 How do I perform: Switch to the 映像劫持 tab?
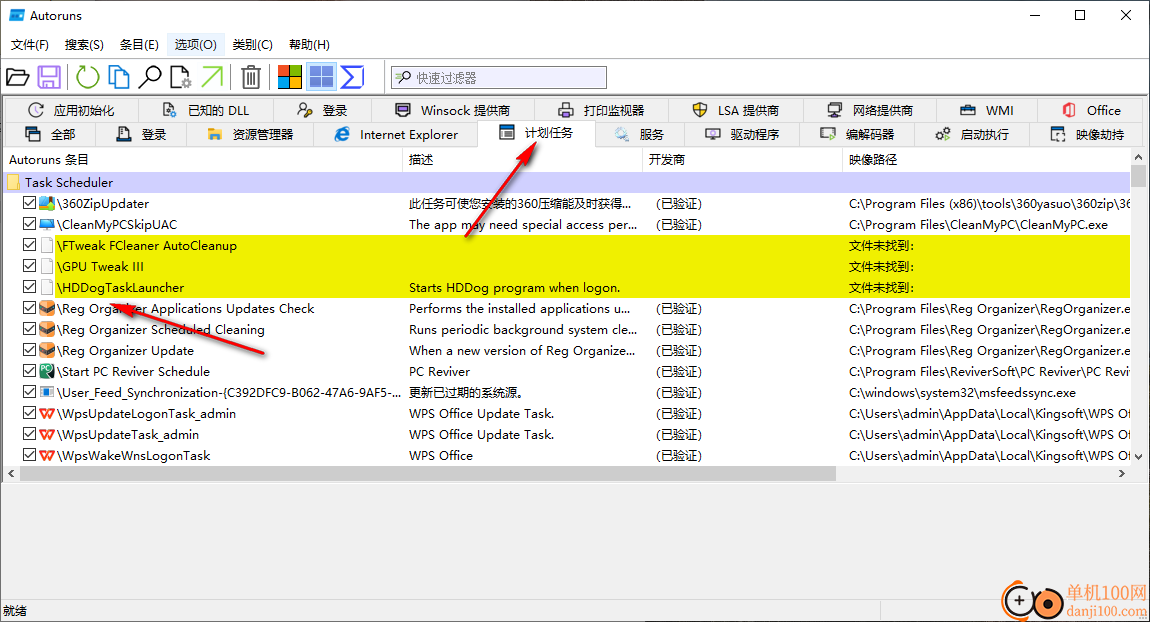tap(1087, 134)
